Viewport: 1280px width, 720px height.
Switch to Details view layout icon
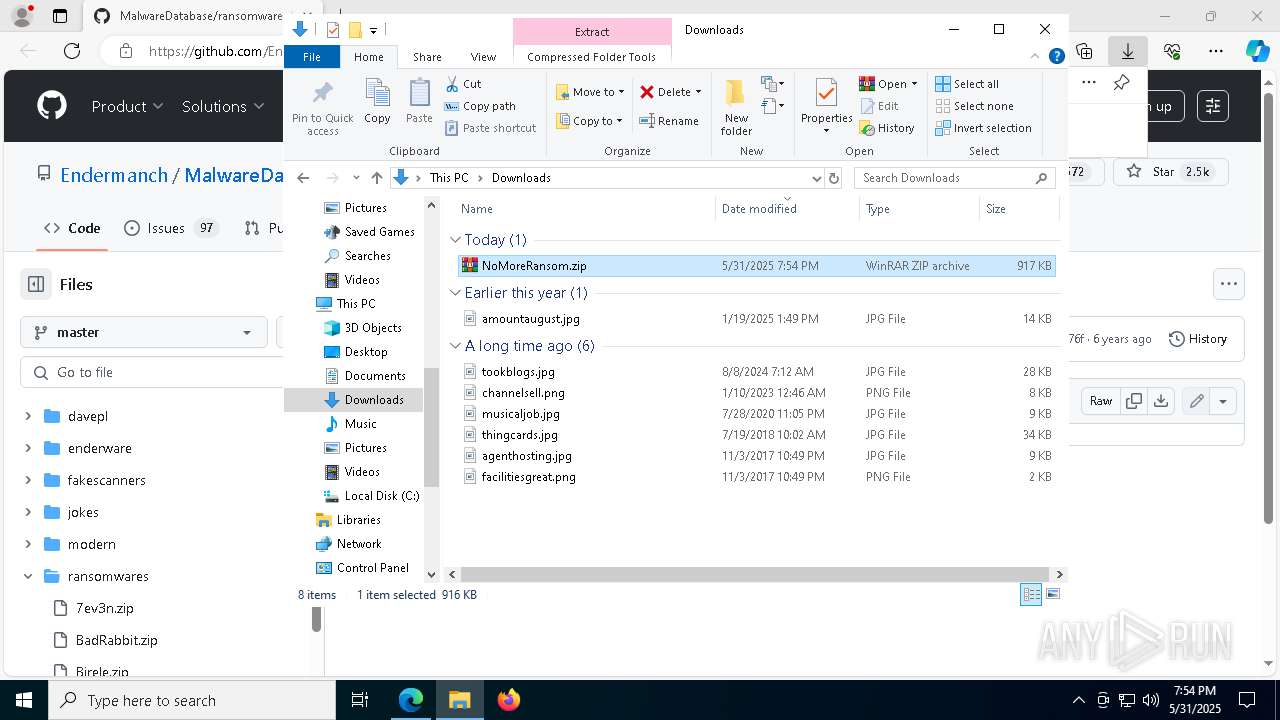[x=1031, y=594]
